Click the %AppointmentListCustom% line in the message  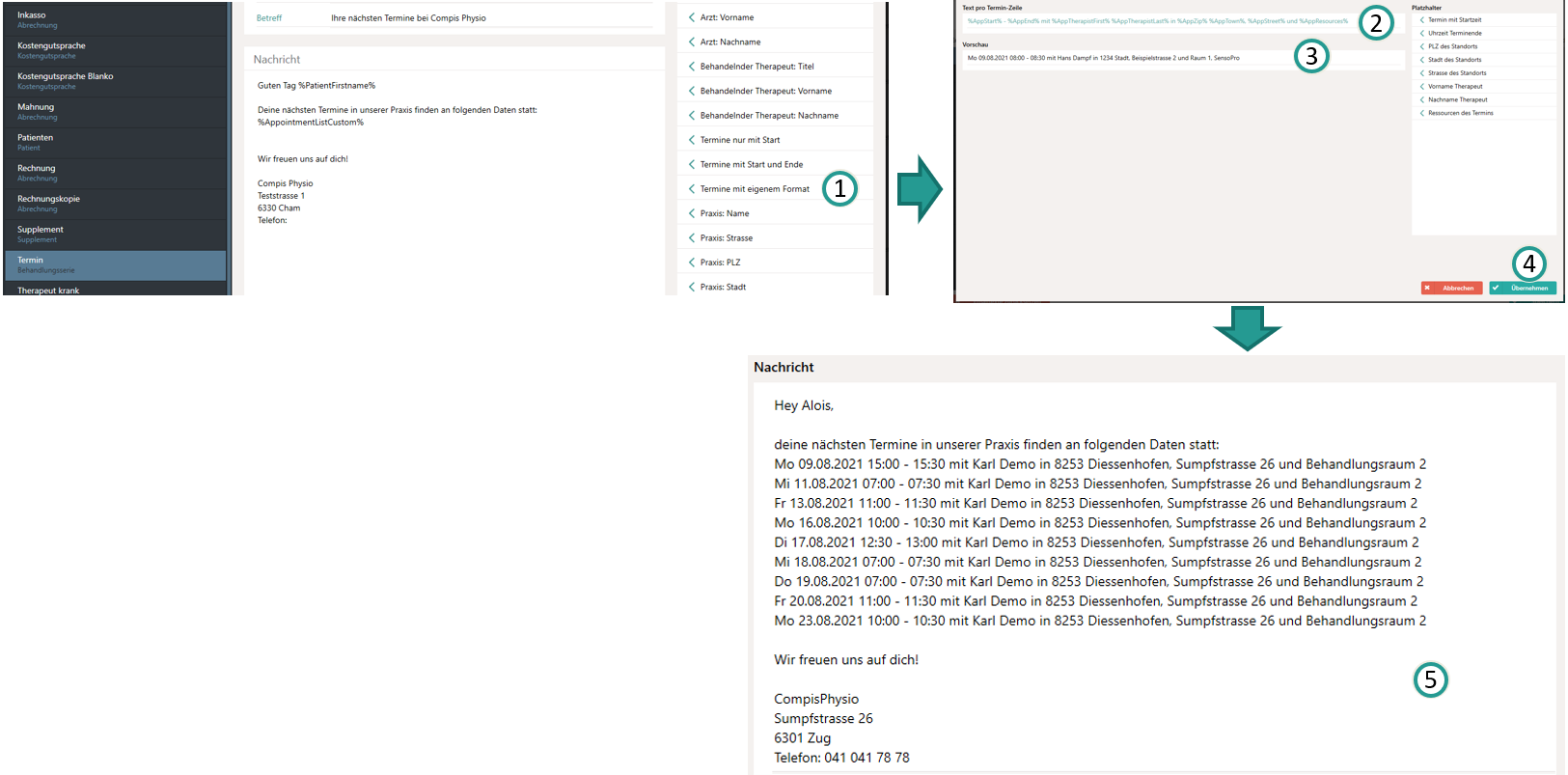click(311, 123)
